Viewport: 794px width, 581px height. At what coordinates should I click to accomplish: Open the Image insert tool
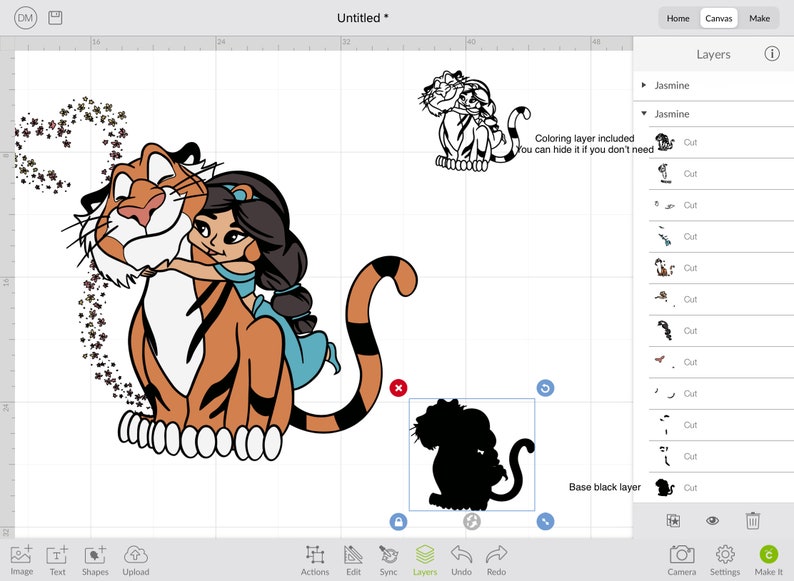pyautogui.click(x=21, y=560)
